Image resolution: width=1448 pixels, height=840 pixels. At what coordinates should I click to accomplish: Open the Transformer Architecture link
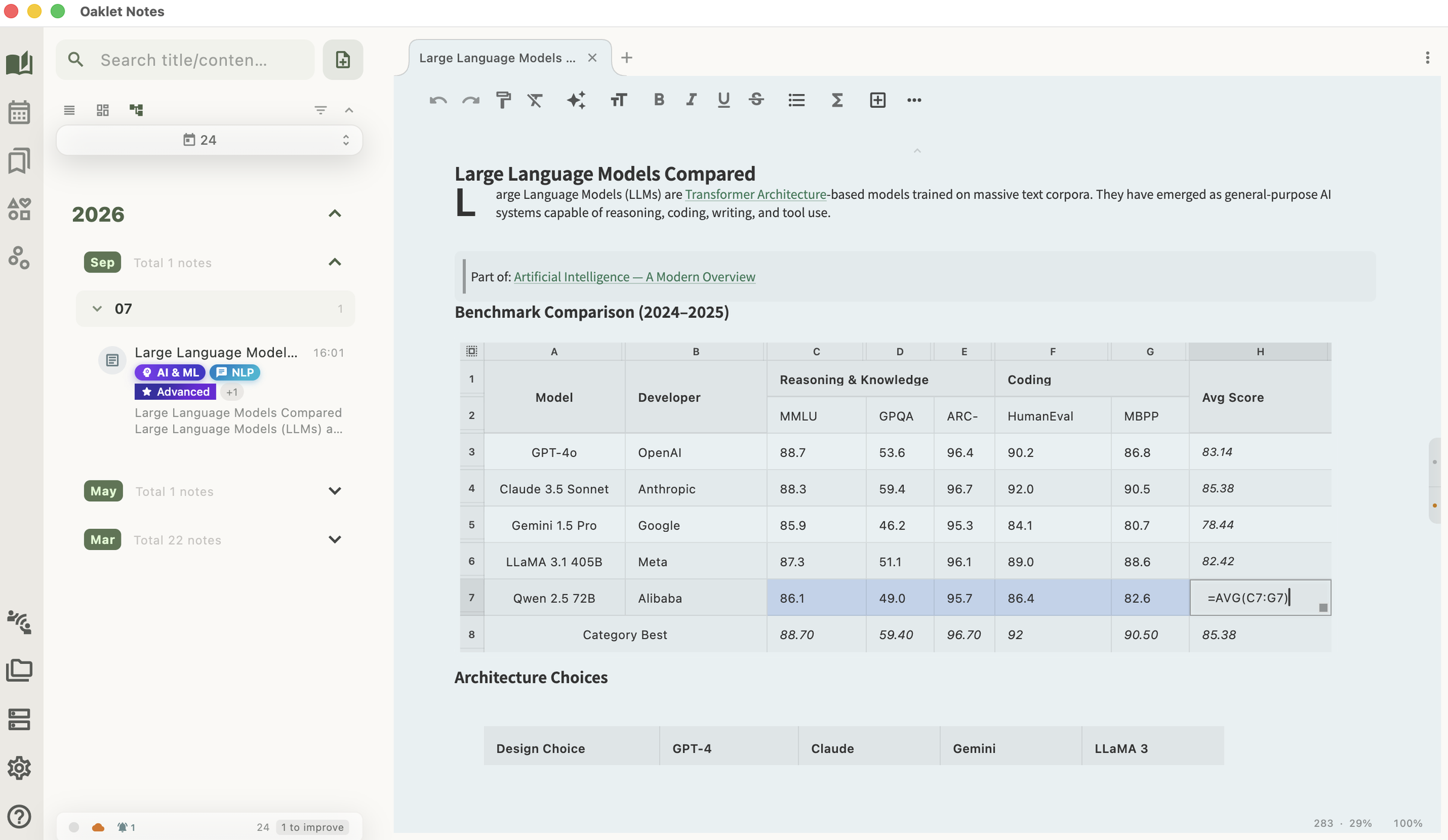755,194
